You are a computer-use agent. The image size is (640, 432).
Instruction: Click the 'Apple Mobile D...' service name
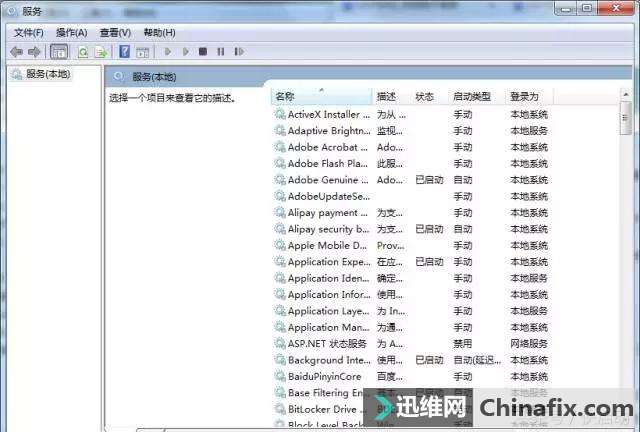pyautogui.click(x=327, y=245)
